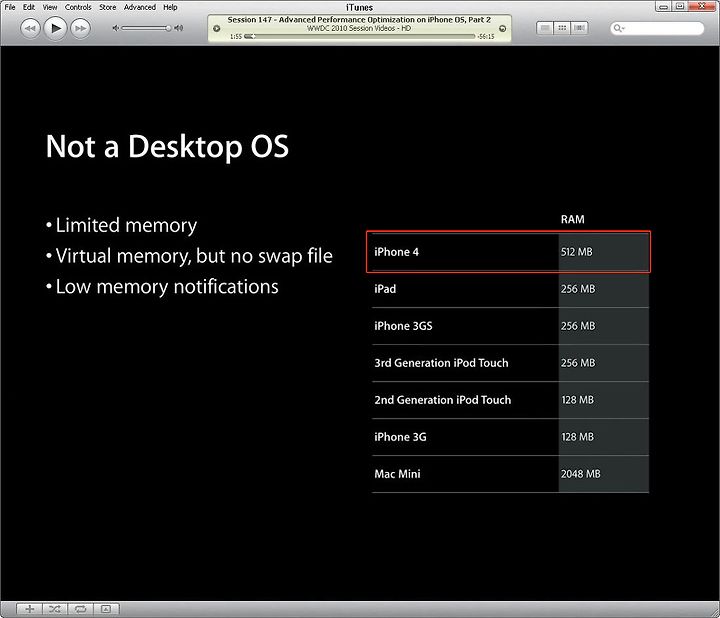Switch to Cover Flow view
This screenshot has width=720, height=618.
pos(579,28)
